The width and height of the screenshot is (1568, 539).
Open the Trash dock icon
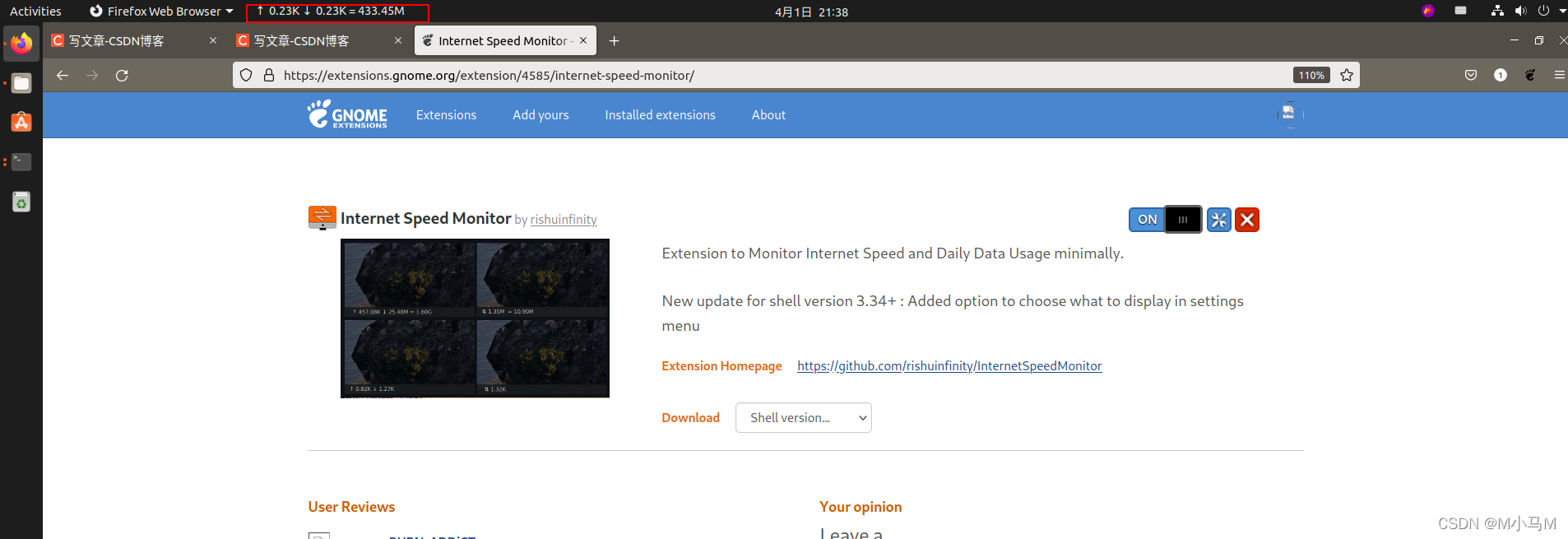pyautogui.click(x=21, y=202)
